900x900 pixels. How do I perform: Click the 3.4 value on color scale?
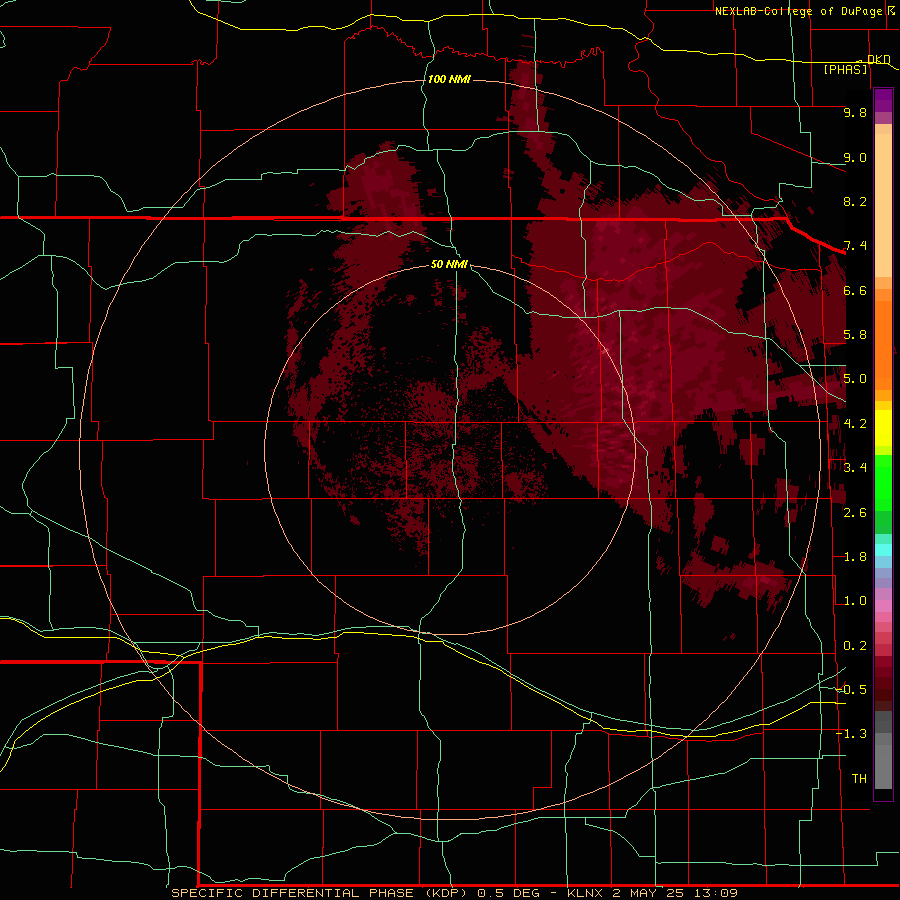click(x=855, y=468)
